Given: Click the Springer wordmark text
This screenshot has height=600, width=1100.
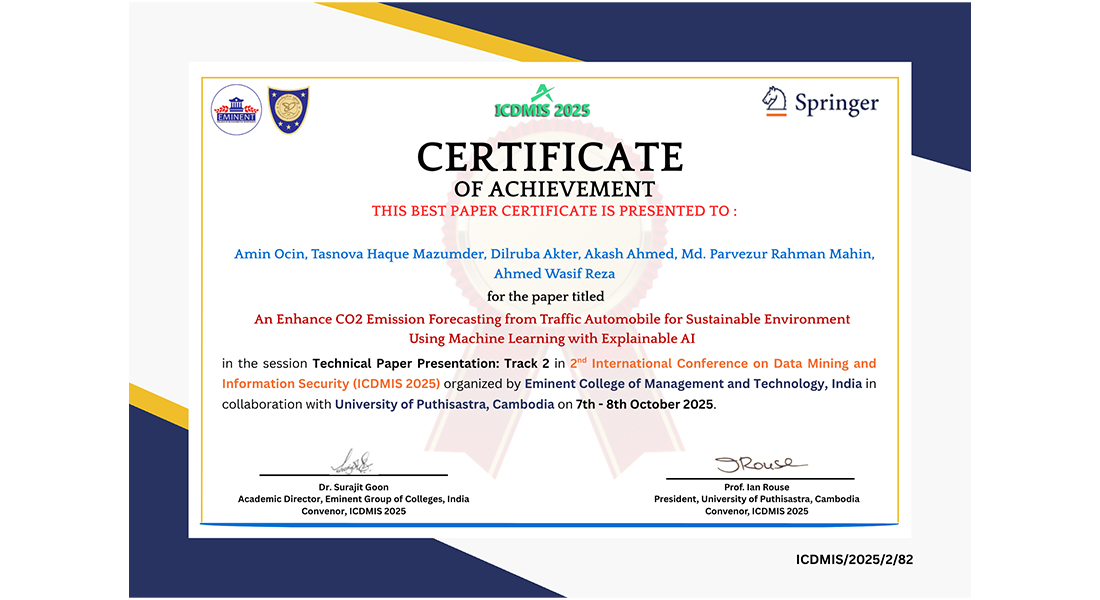Looking at the screenshot, I should click(x=836, y=103).
